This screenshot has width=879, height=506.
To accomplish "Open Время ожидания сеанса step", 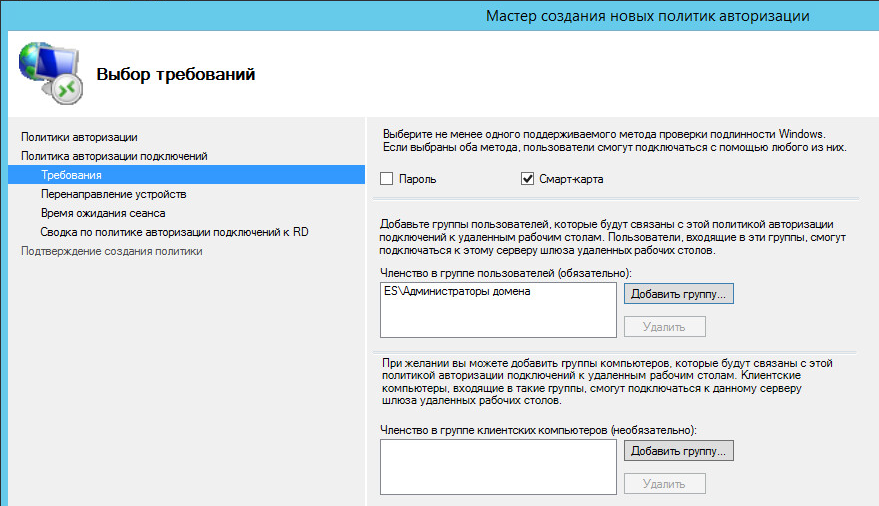I will click(103, 213).
